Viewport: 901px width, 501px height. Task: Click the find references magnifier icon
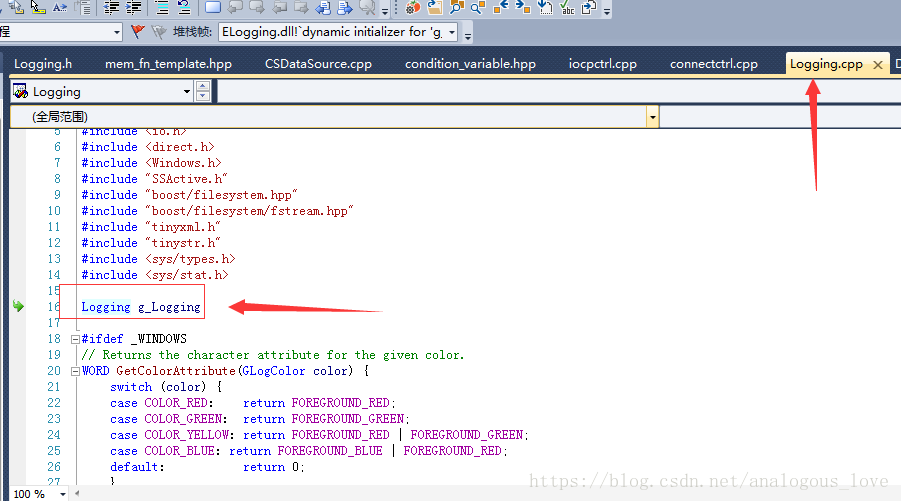tap(456, 7)
